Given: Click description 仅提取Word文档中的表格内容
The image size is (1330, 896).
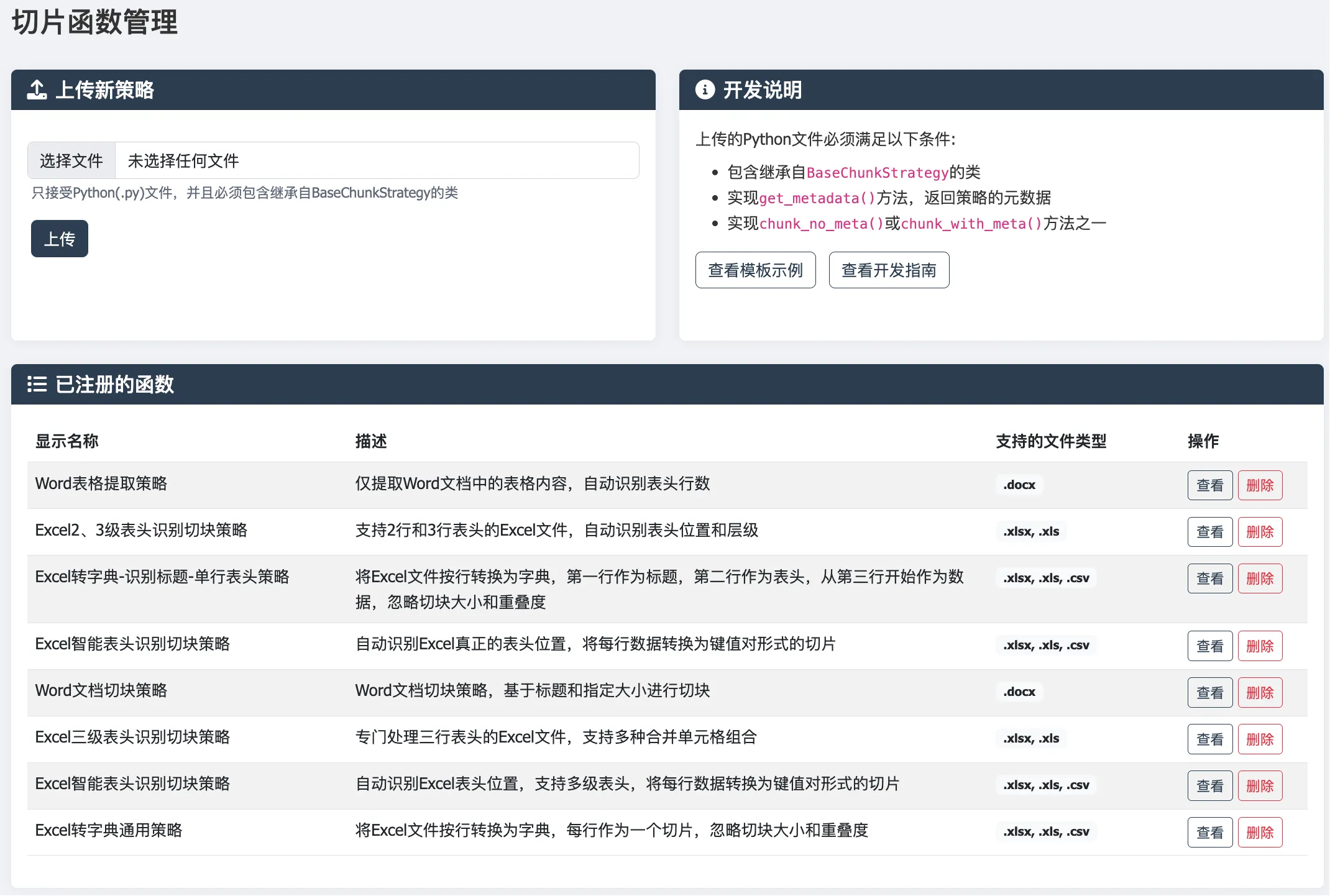Looking at the screenshot, I should (x=533, y=483).
